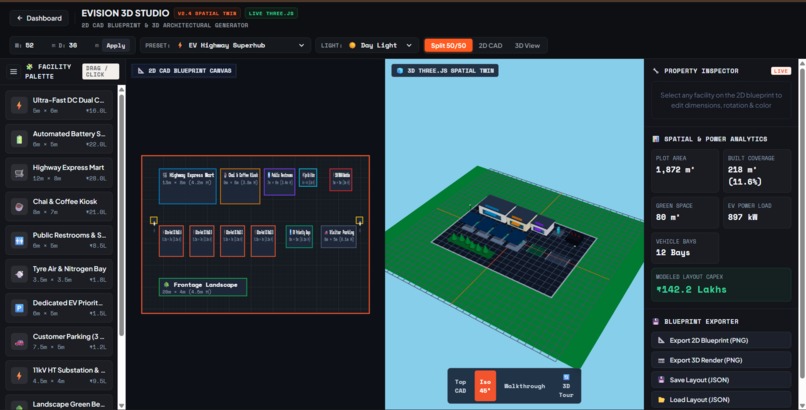Go back to Dashboard
The image size is (806, 410).
coord(39,18)
